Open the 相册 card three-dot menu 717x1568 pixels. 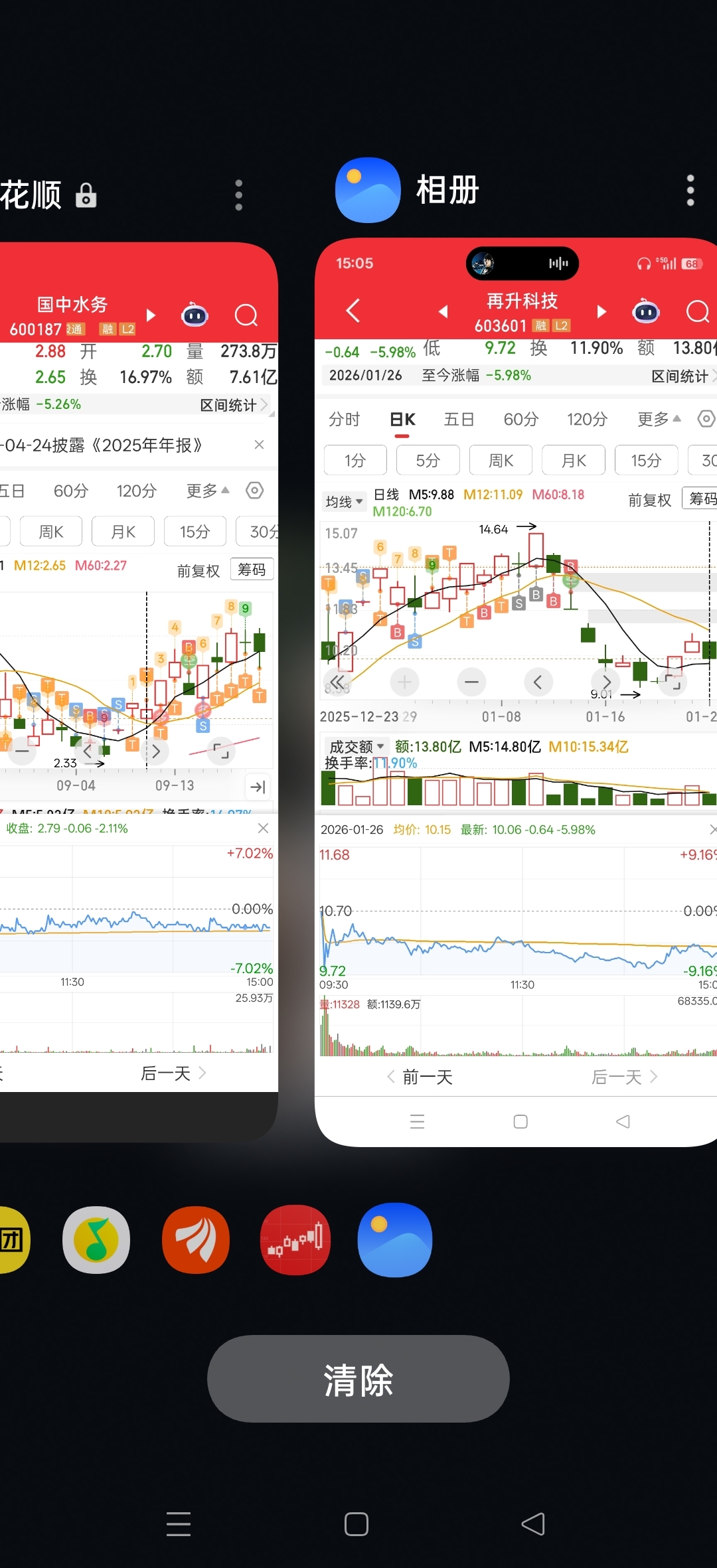click(690, 191)
